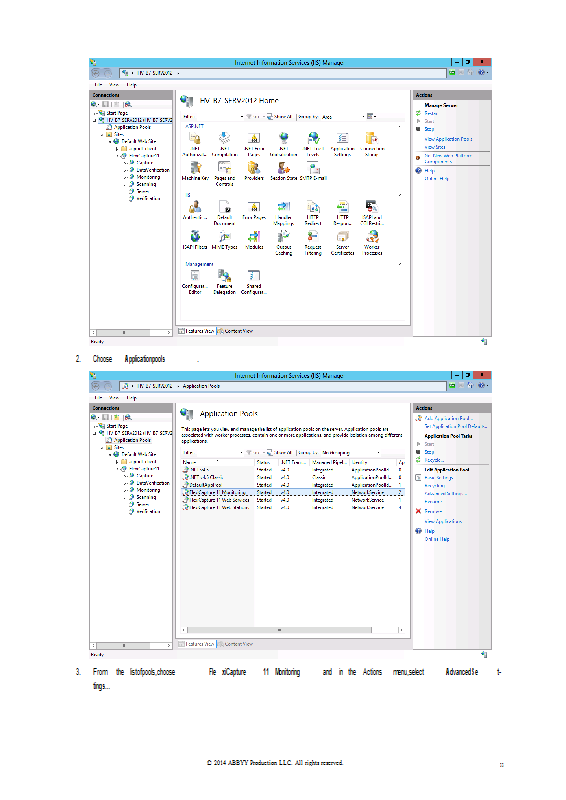Switch to Content View under the Application Pools list
Screen dimensions: 566x800
235,644
